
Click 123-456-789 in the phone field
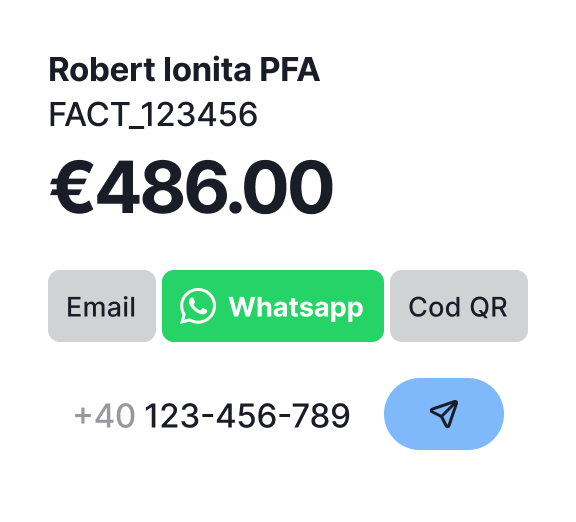tap(247, 415)
